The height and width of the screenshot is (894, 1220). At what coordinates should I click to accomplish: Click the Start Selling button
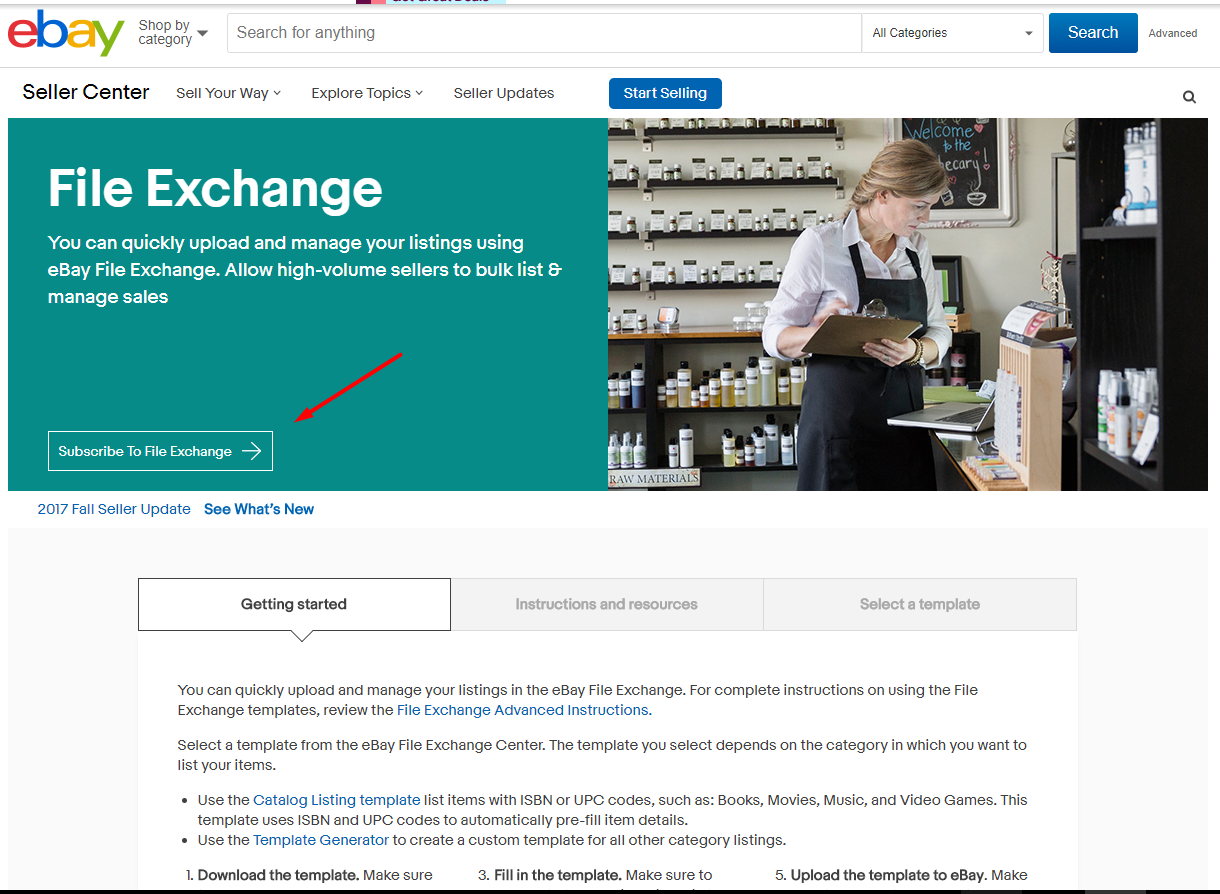(665, 93)
